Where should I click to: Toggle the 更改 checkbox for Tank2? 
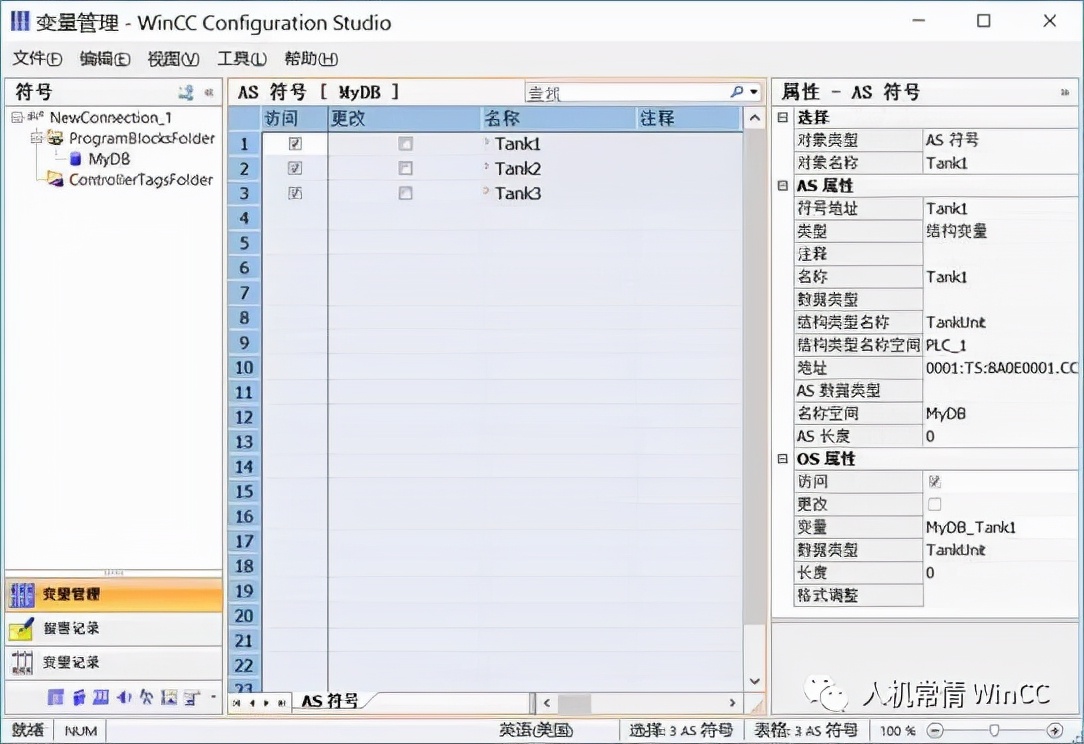[x=405, y=168]
